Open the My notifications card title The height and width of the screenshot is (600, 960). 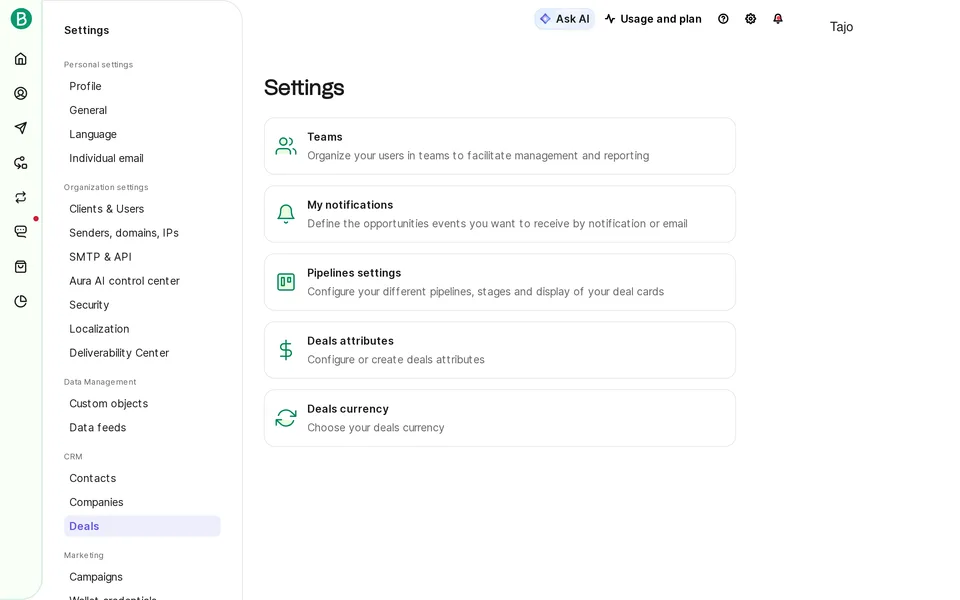(x=350, y=205)
